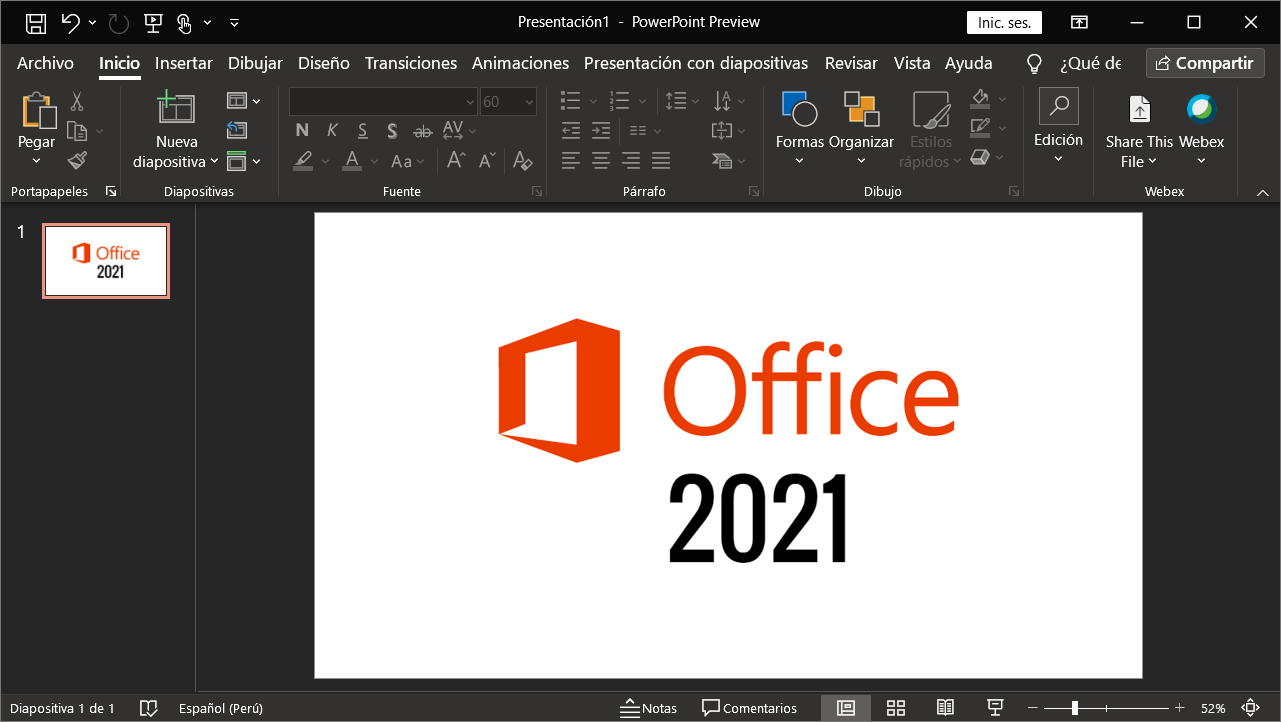Toggle bold text formatting
Screen dimensions: 1281x722
click(x=302, y=131)
